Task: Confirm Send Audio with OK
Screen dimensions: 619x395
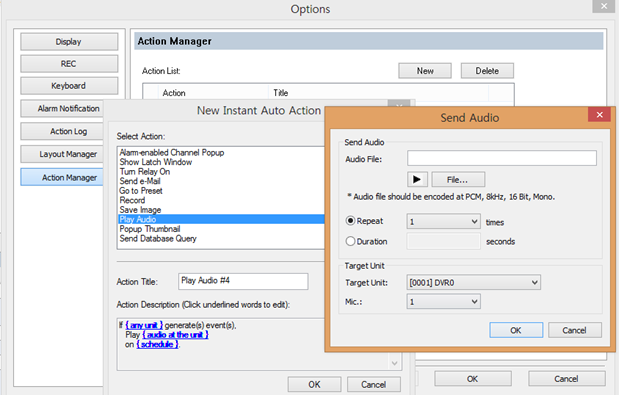Action: pyautogui.click(x=516, y=330)
